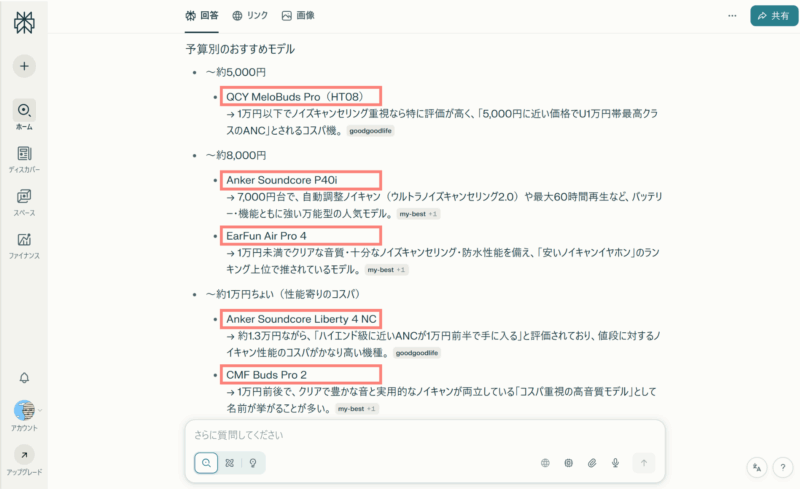
Task: Click the paperclip attach file icon
Action: (x=592, y=463)
